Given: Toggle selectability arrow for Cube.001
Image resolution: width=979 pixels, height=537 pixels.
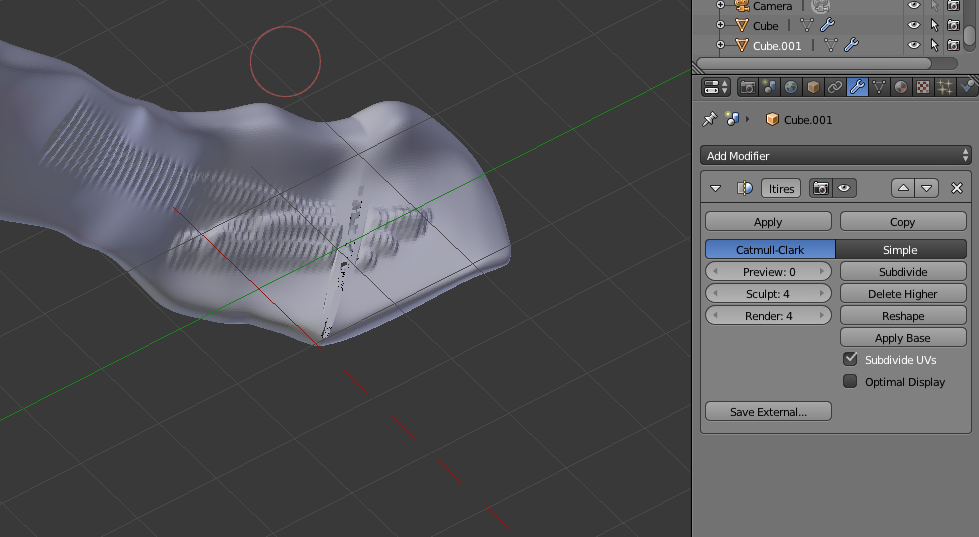Looking at the screenshot, I should click(934, 45).
